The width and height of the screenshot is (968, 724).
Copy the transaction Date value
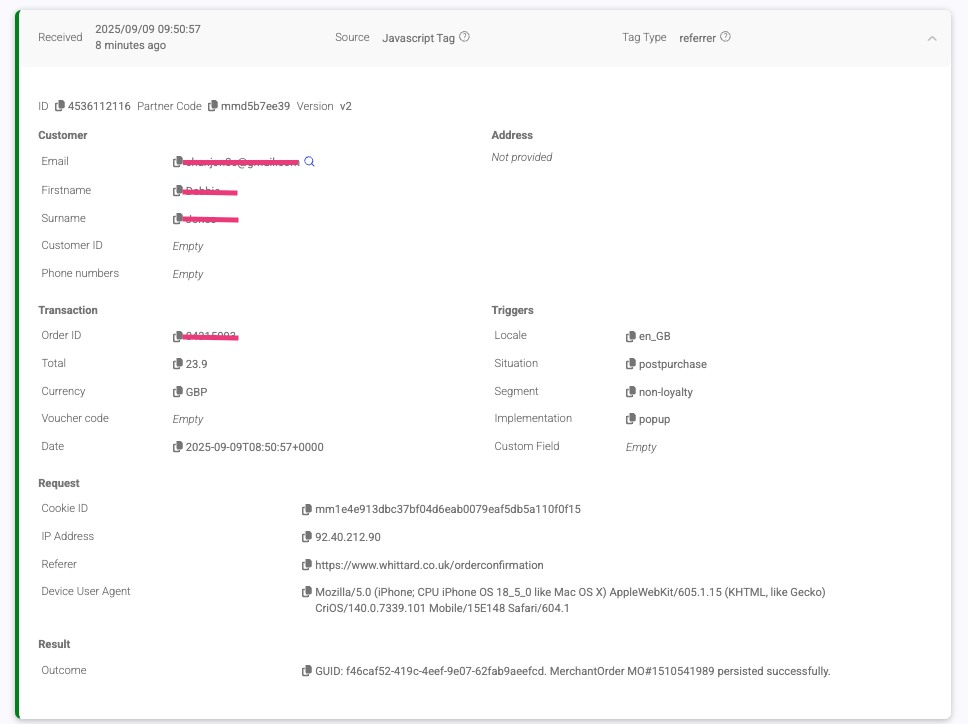click(x=178, y=447)
